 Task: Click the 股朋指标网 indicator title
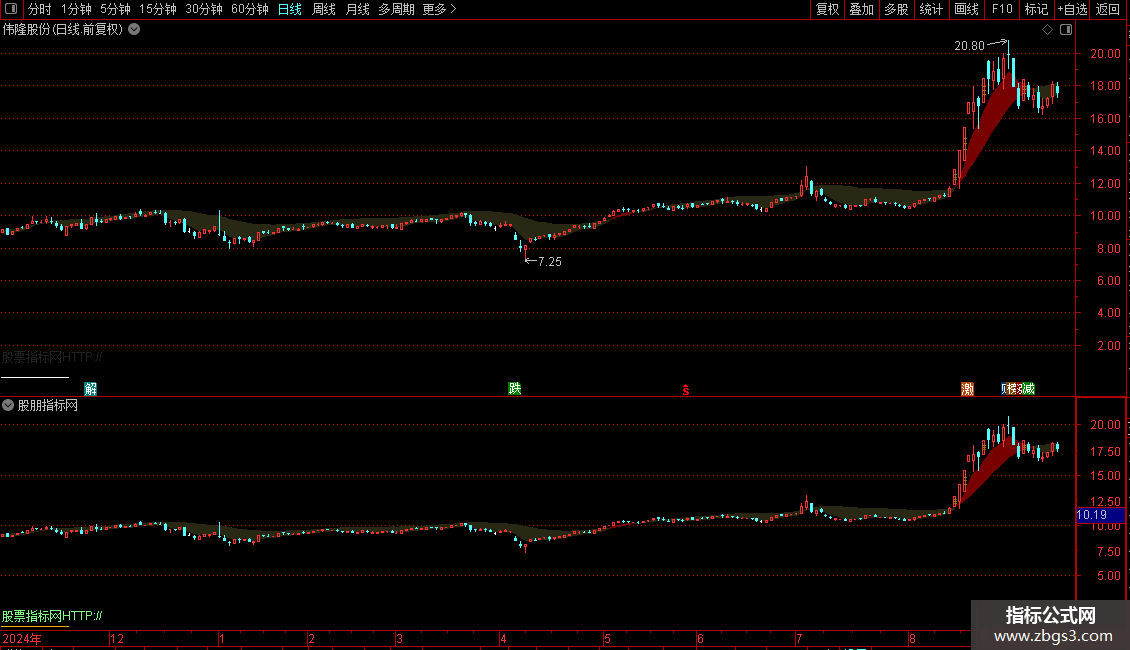tap(48, 406)
